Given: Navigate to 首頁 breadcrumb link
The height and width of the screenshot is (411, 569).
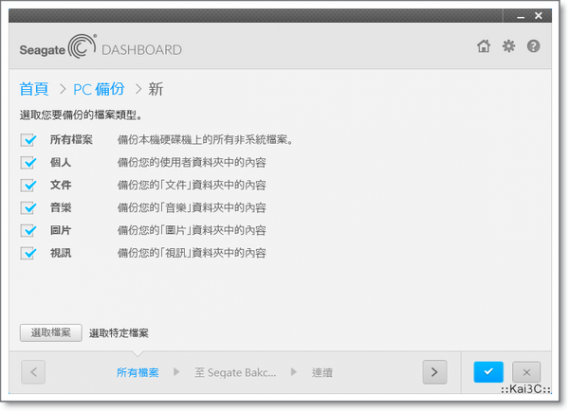Looking at the screenshot, I should (x=34, y=89).
